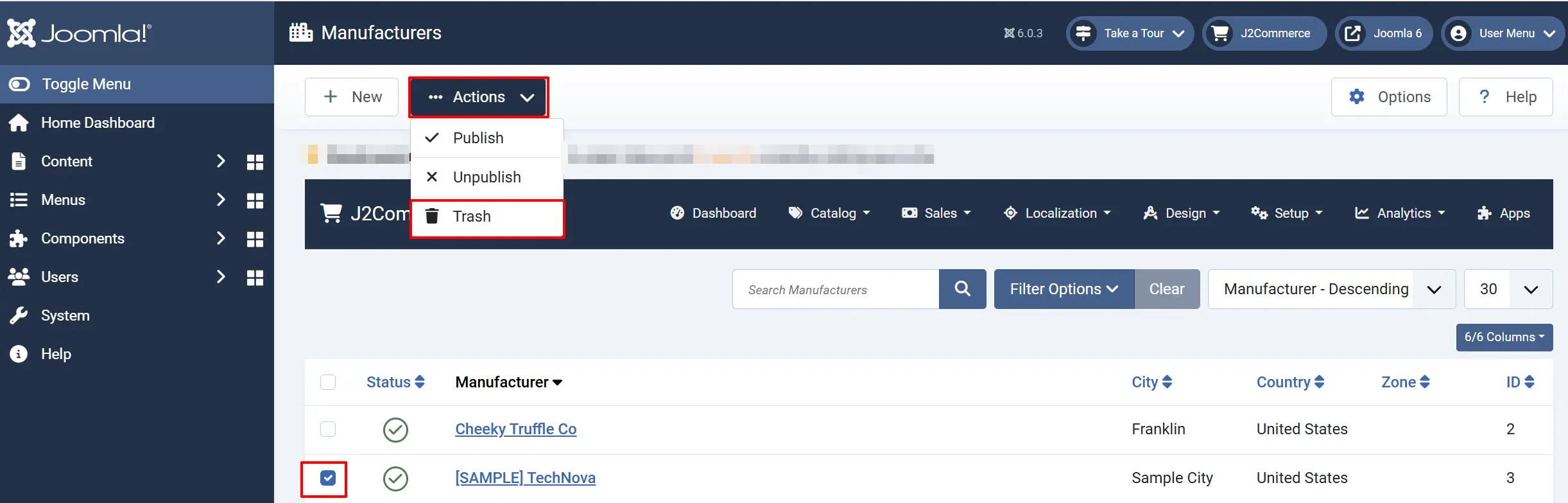Open the 30 items-per-page dropdown

coord(1508,289)
